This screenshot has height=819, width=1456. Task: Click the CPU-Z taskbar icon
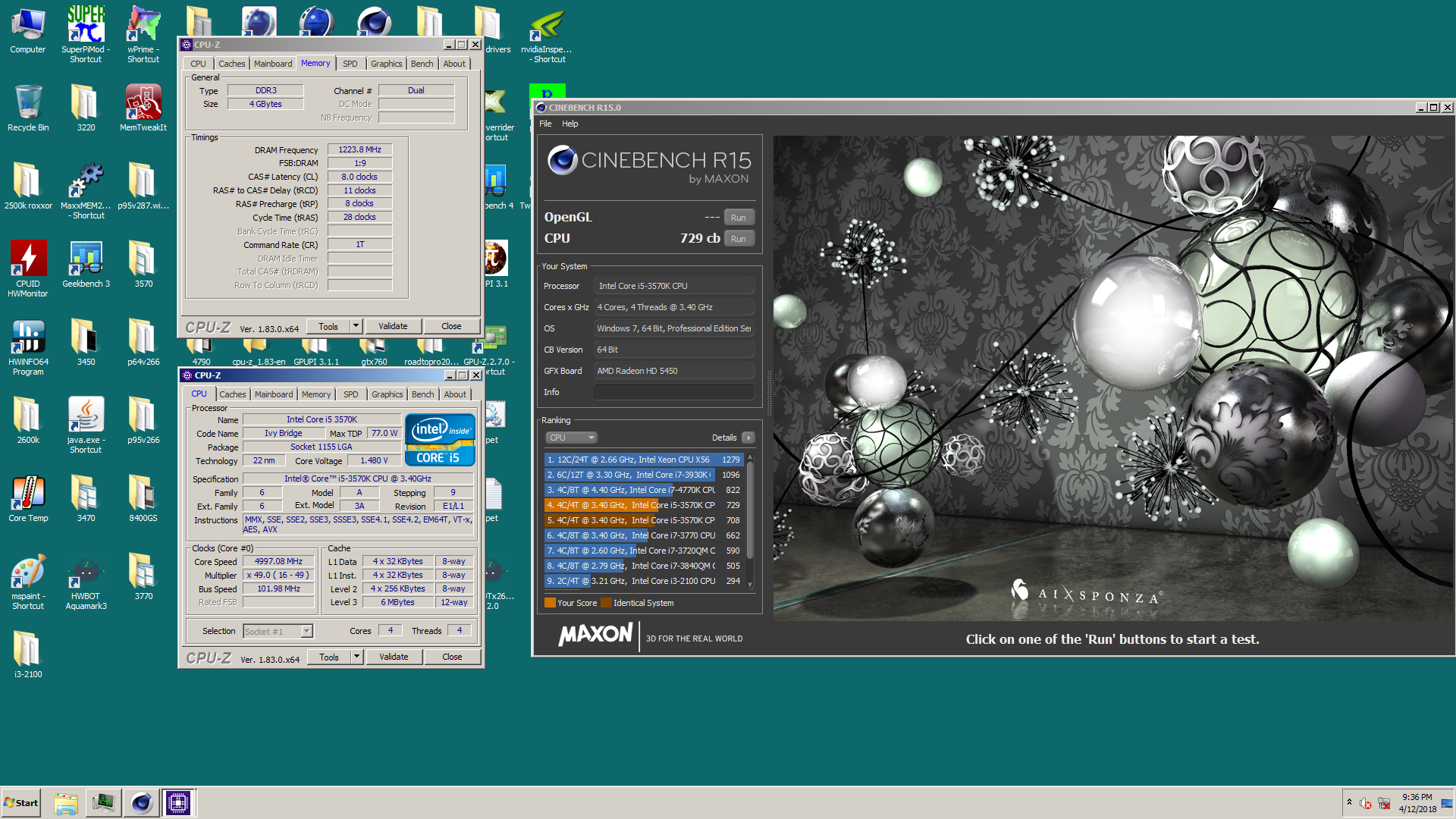(178, 803)
